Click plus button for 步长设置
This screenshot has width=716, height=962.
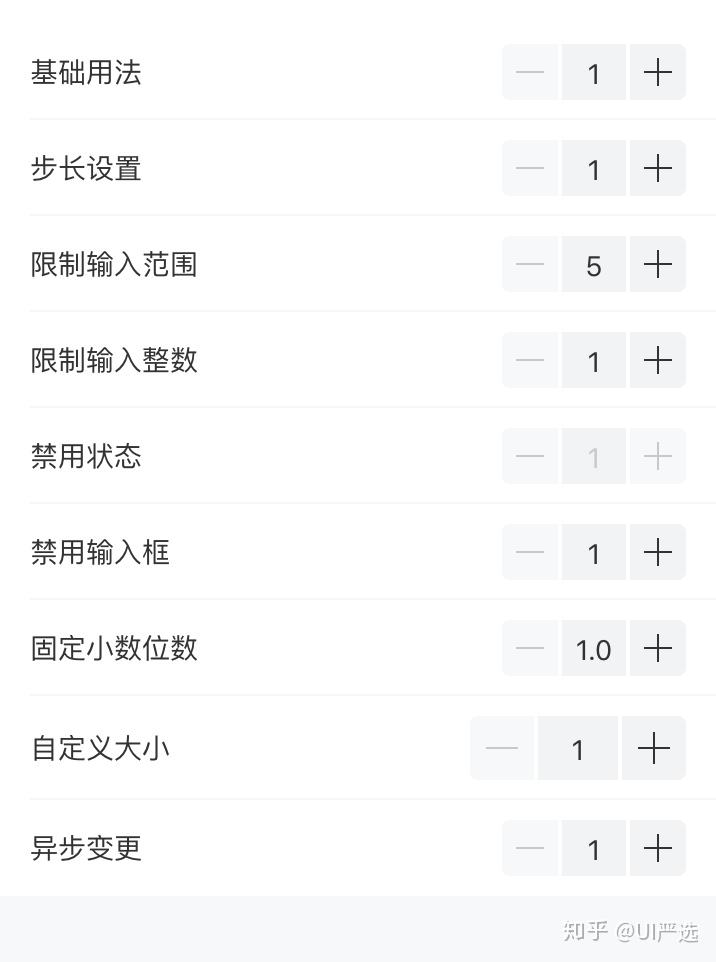(657, 168)
